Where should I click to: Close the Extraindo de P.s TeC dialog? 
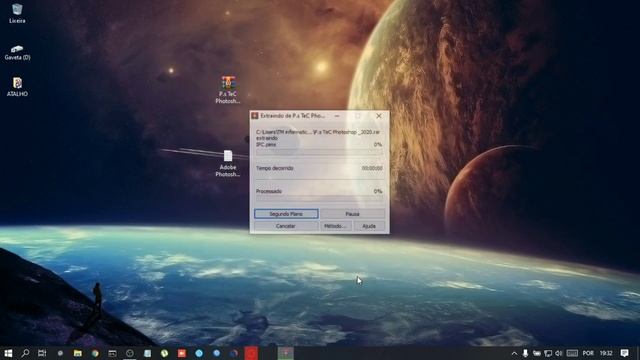[379, 116]
